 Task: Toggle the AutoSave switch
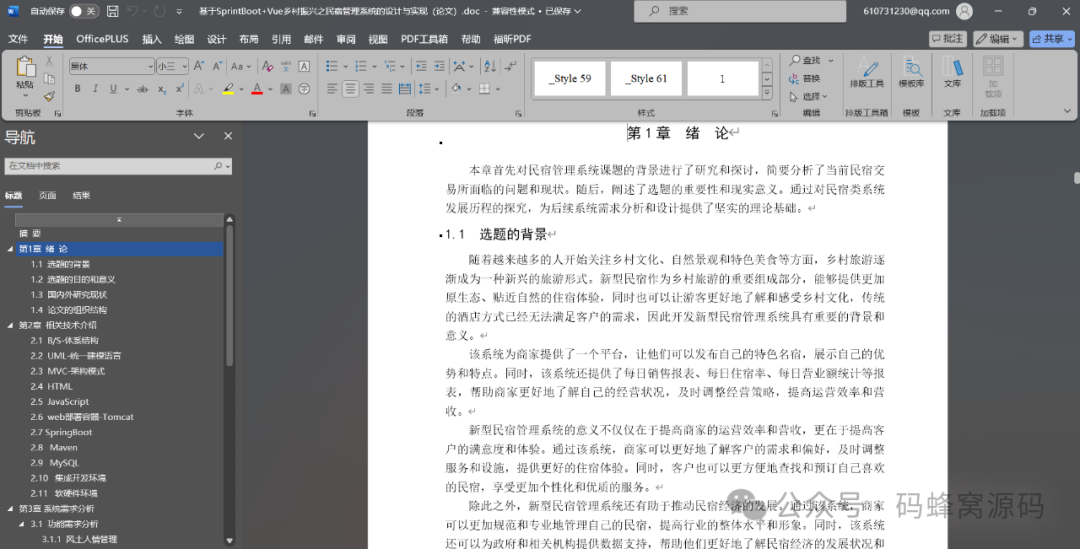coord(83,11)
